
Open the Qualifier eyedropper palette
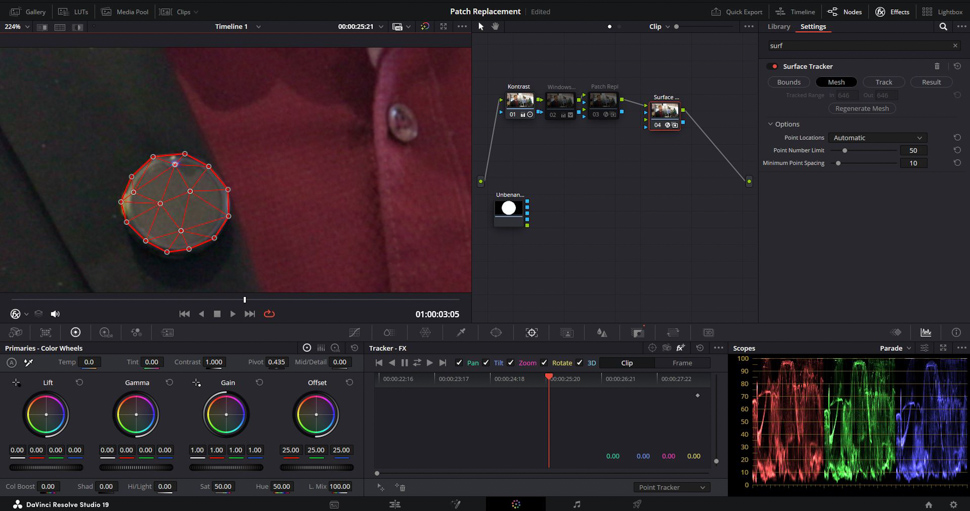[x=461, y=332]
